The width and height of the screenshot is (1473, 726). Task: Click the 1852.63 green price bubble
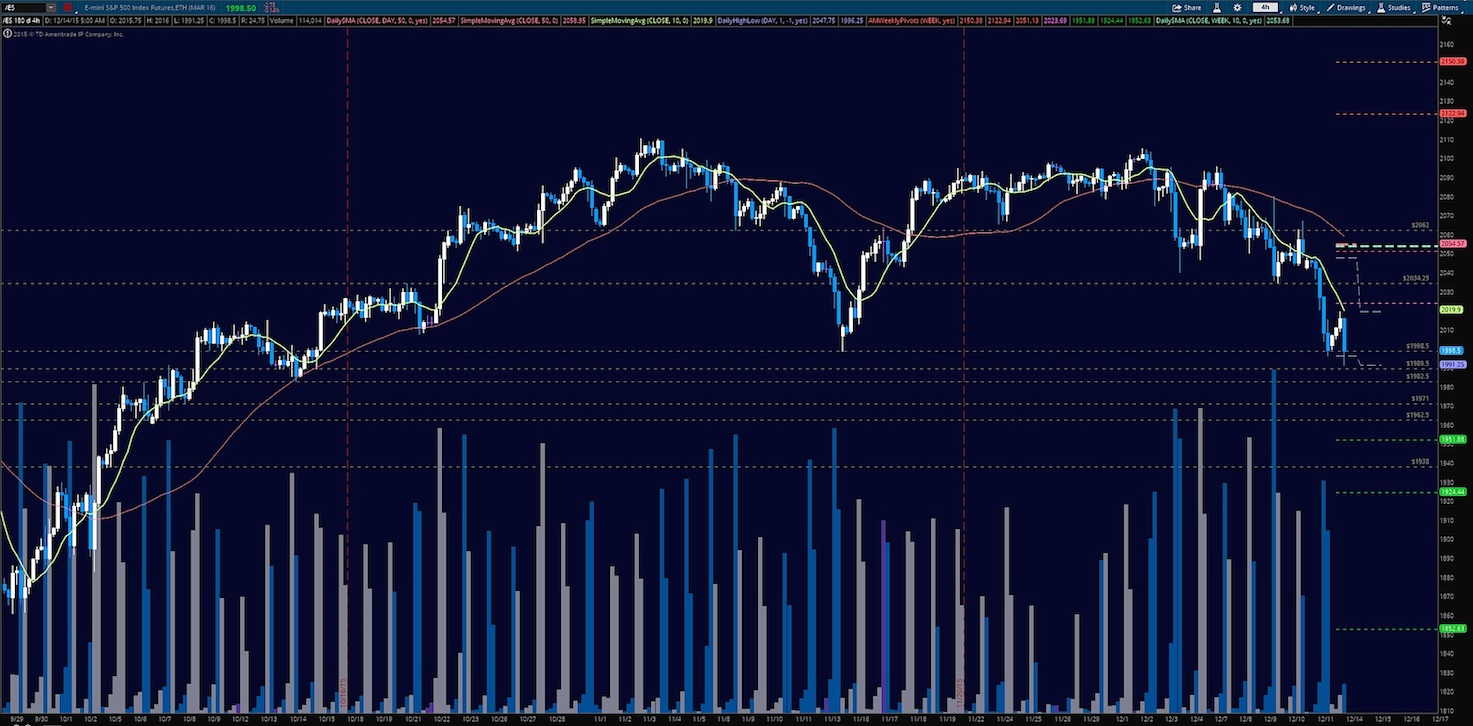pos(1452,629)
